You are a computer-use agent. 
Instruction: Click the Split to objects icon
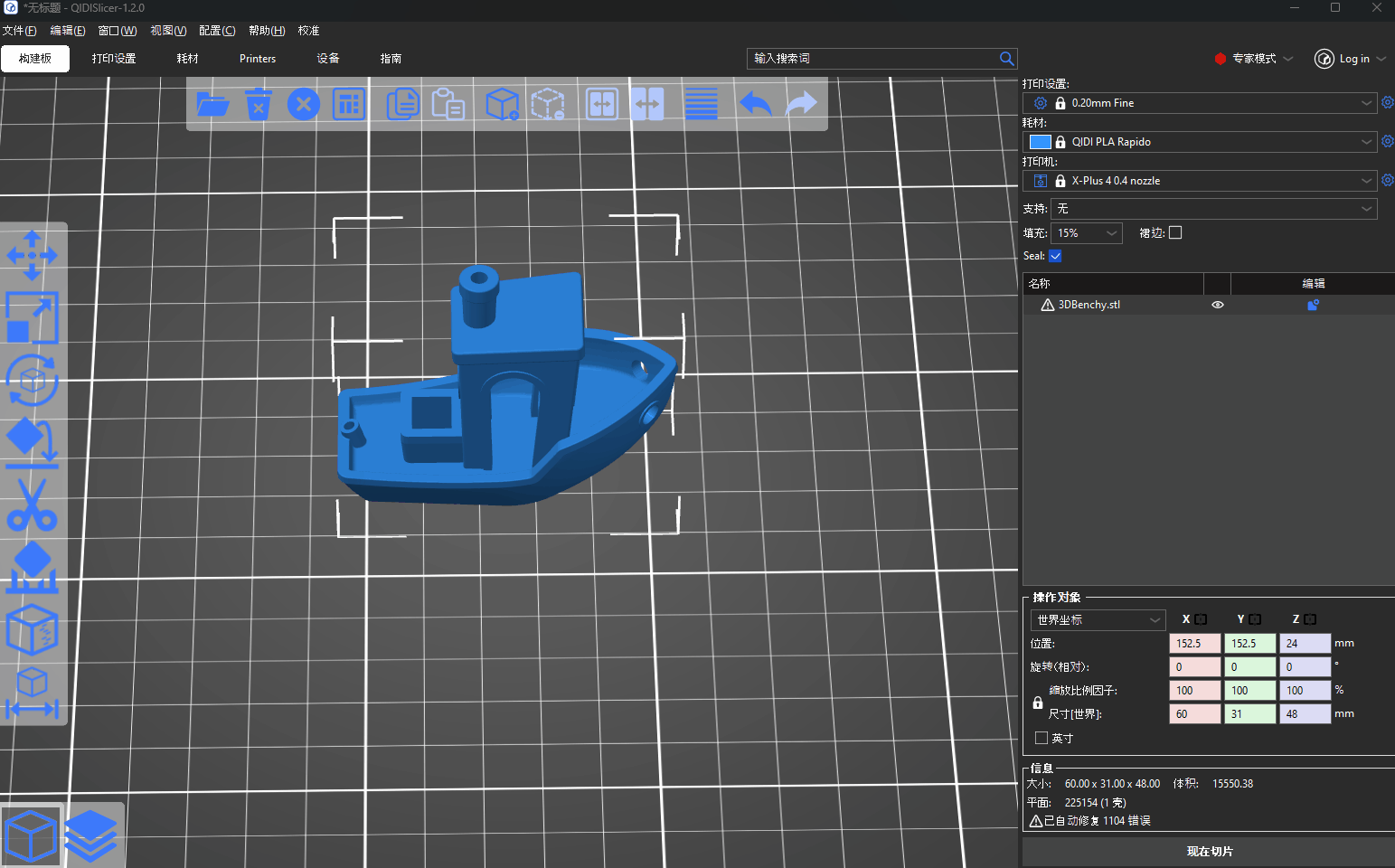(602, 104)
